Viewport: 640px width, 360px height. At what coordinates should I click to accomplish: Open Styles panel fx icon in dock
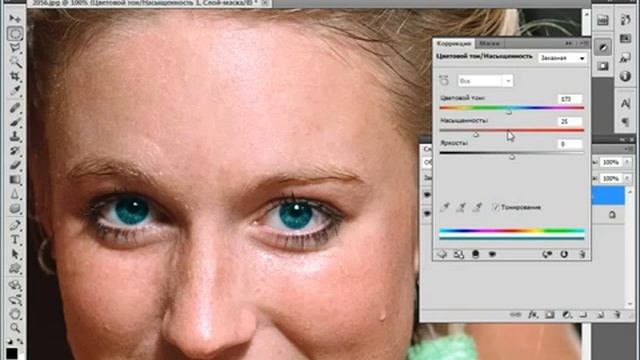[x=625, y=58]
